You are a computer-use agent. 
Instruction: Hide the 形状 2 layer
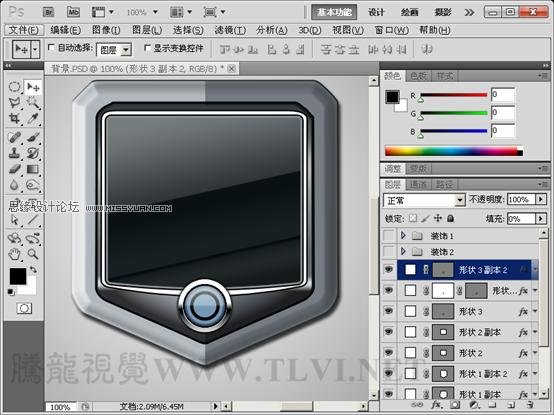389,352
